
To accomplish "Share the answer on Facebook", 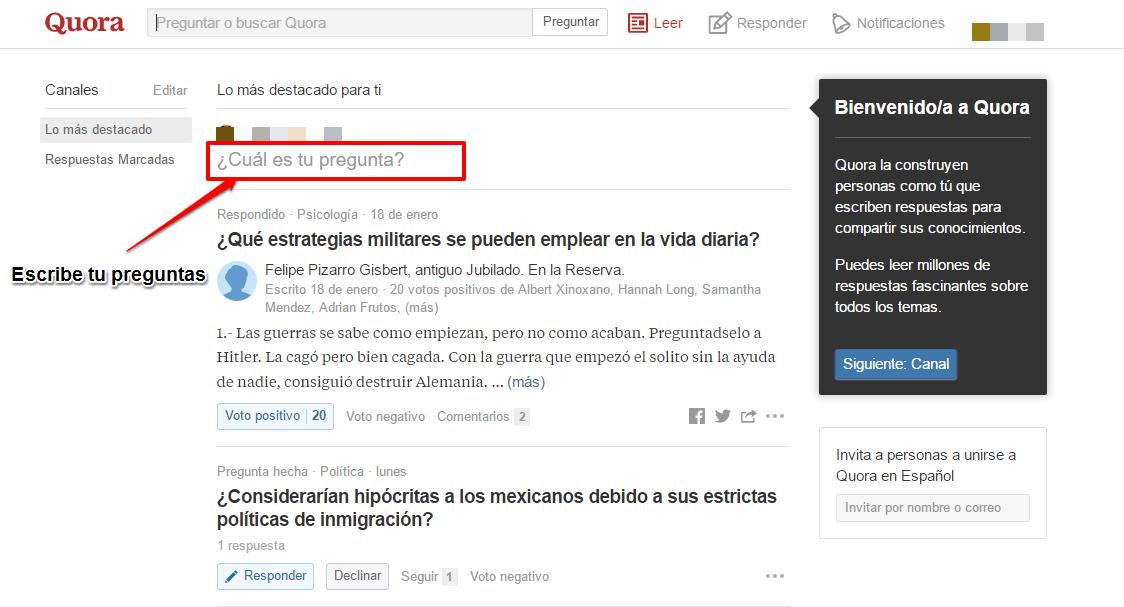I will [697, 416].
